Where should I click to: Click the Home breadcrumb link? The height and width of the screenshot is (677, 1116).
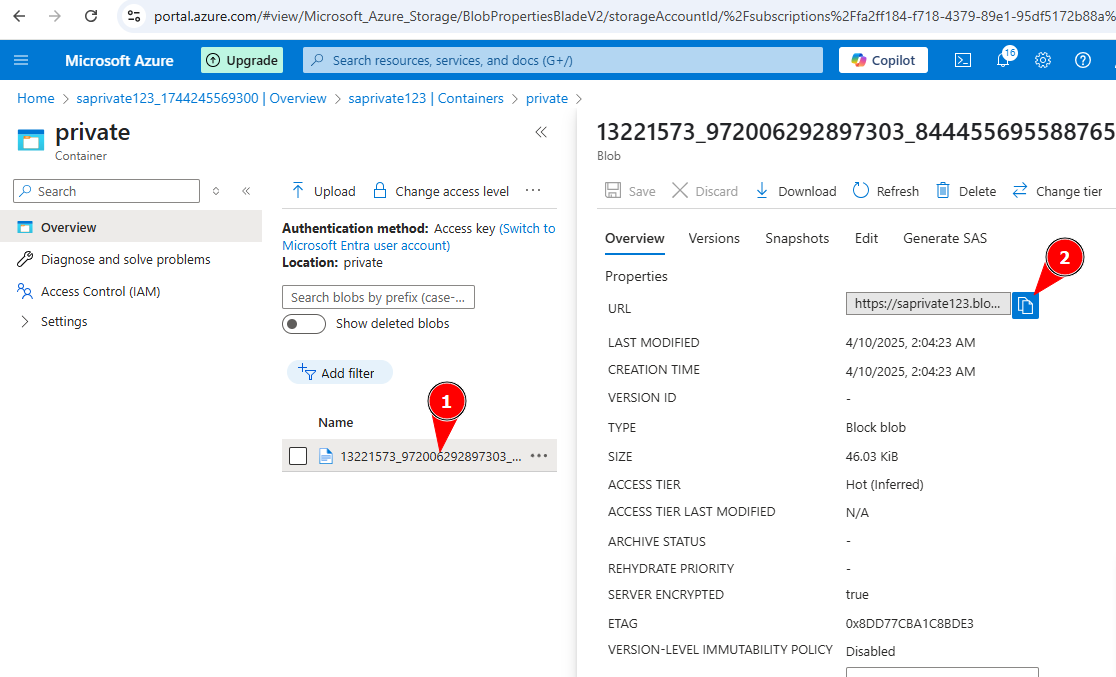36,98
